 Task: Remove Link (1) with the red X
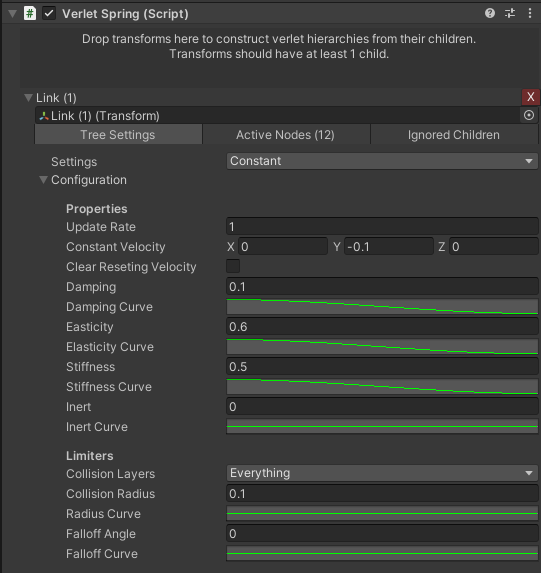coord(530,97)
